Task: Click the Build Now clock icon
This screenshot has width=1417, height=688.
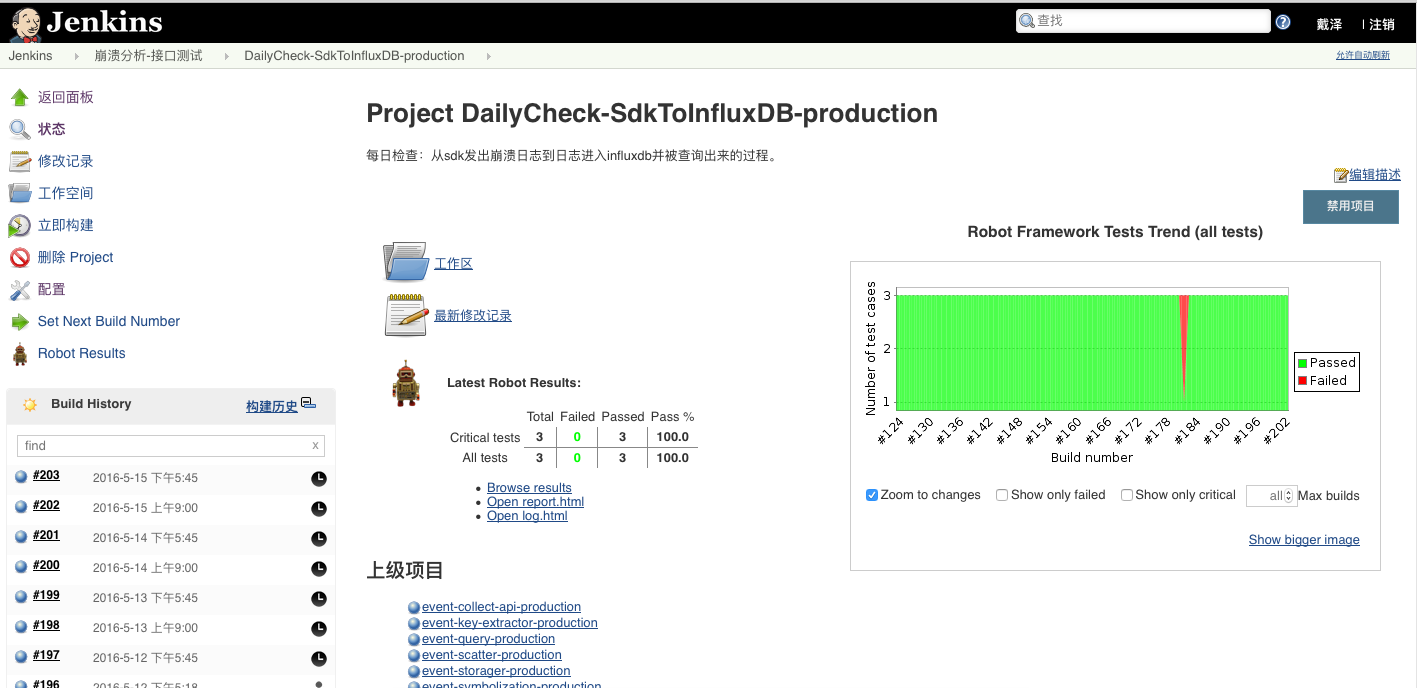Action: pos(19,226)
